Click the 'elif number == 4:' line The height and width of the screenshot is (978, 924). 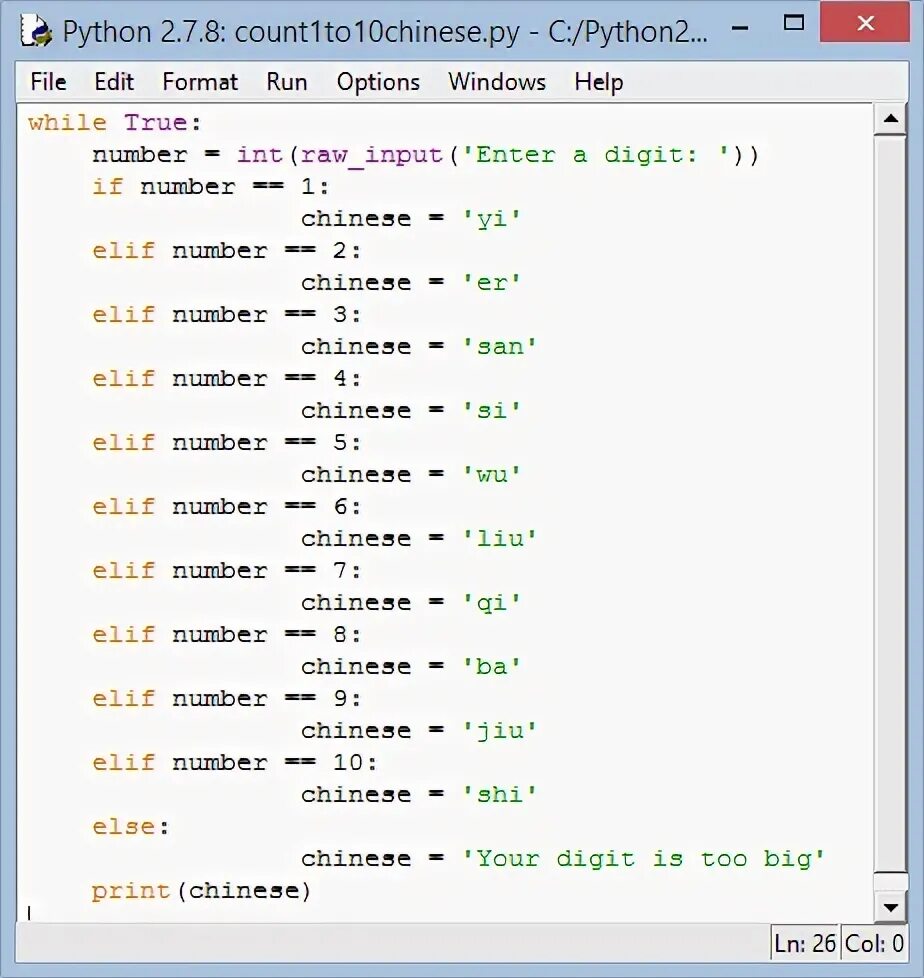[226, 379]
